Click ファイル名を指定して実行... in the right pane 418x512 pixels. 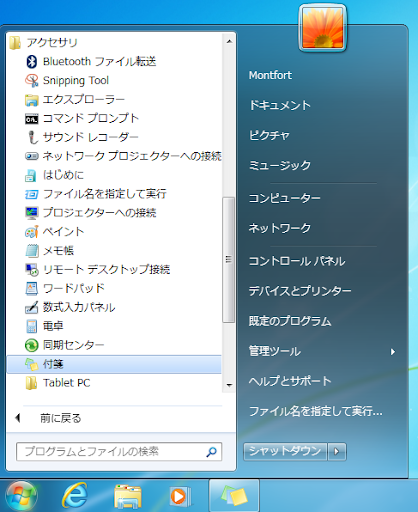click(x=316, y=411)
